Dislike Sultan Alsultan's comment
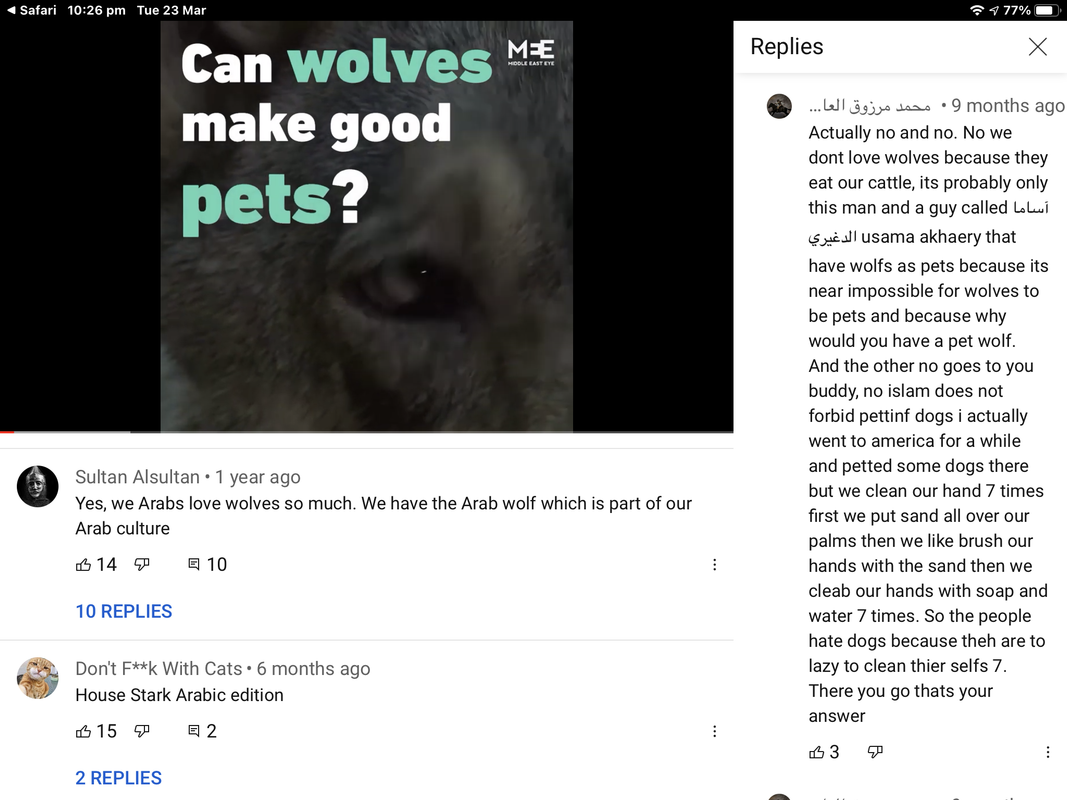Screen dimensions: 1067x800 point(142,565)
